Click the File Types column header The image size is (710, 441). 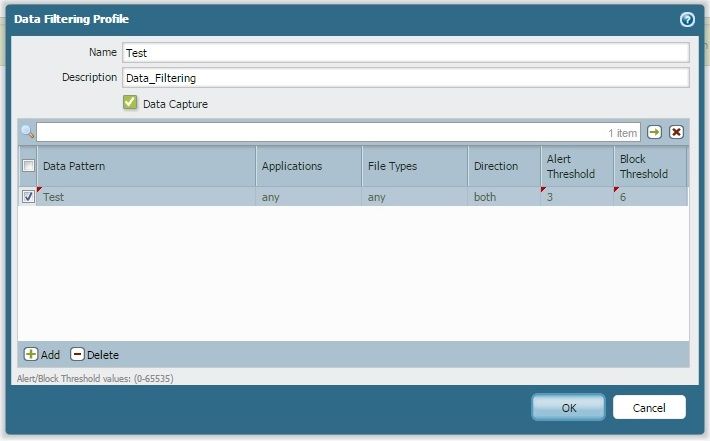[x=414, y=166]
